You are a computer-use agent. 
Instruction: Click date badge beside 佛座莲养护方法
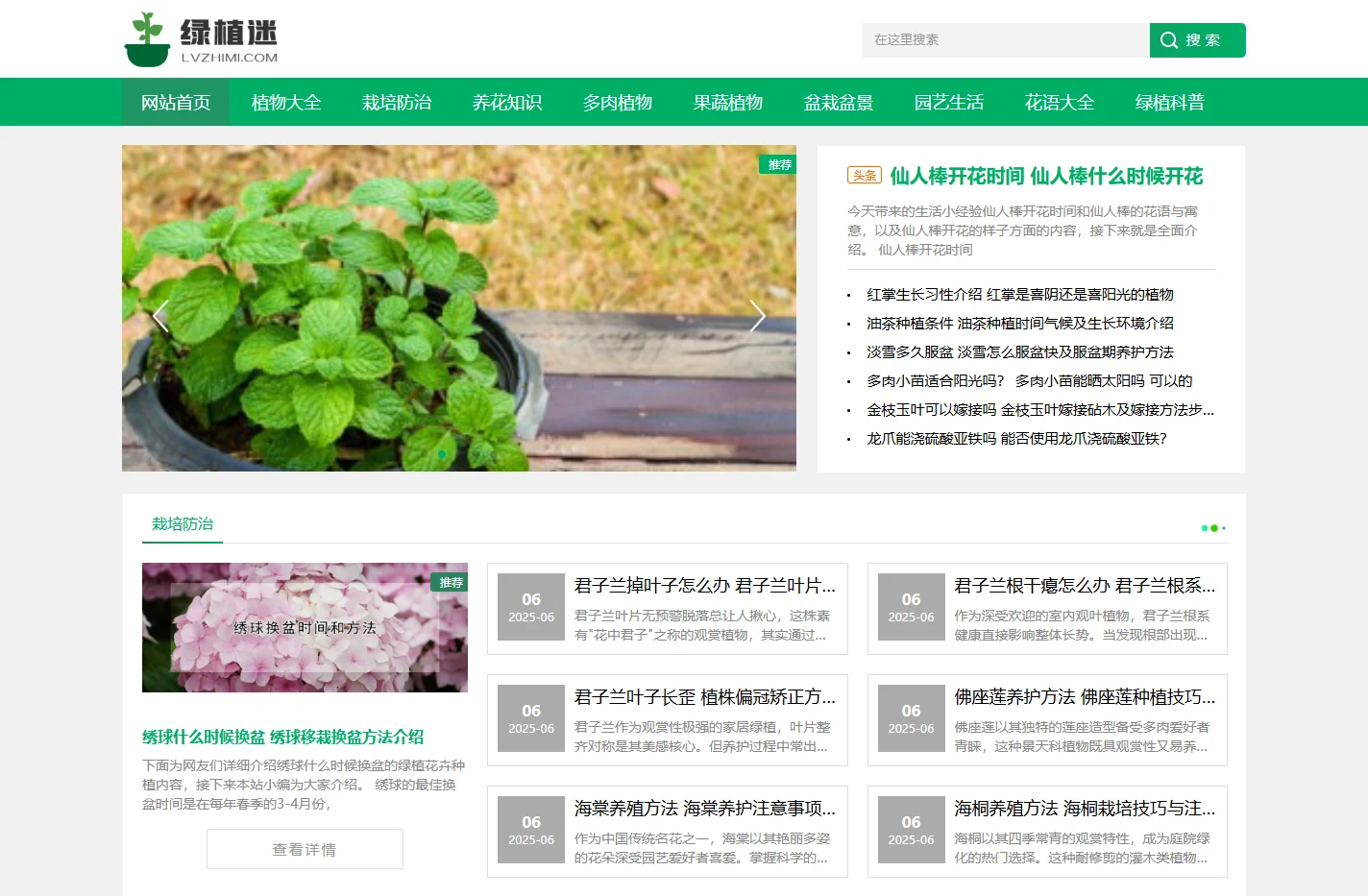[911, 719]
